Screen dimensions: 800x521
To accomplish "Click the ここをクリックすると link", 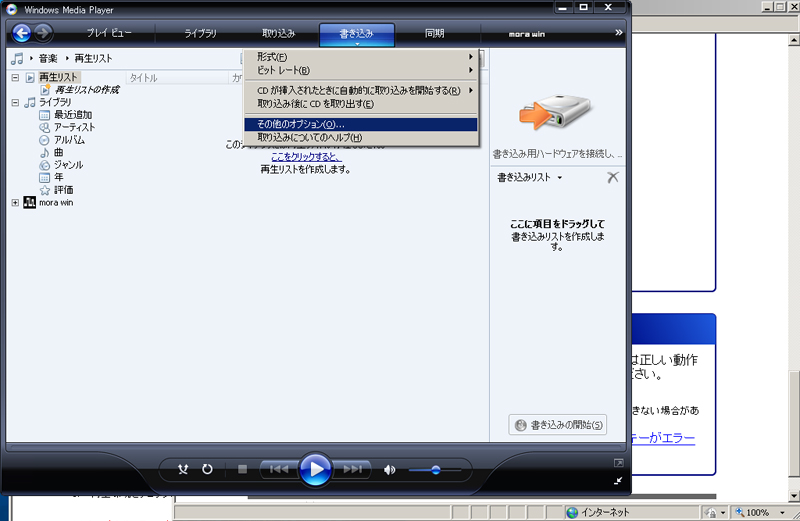I will coord(306,157).
